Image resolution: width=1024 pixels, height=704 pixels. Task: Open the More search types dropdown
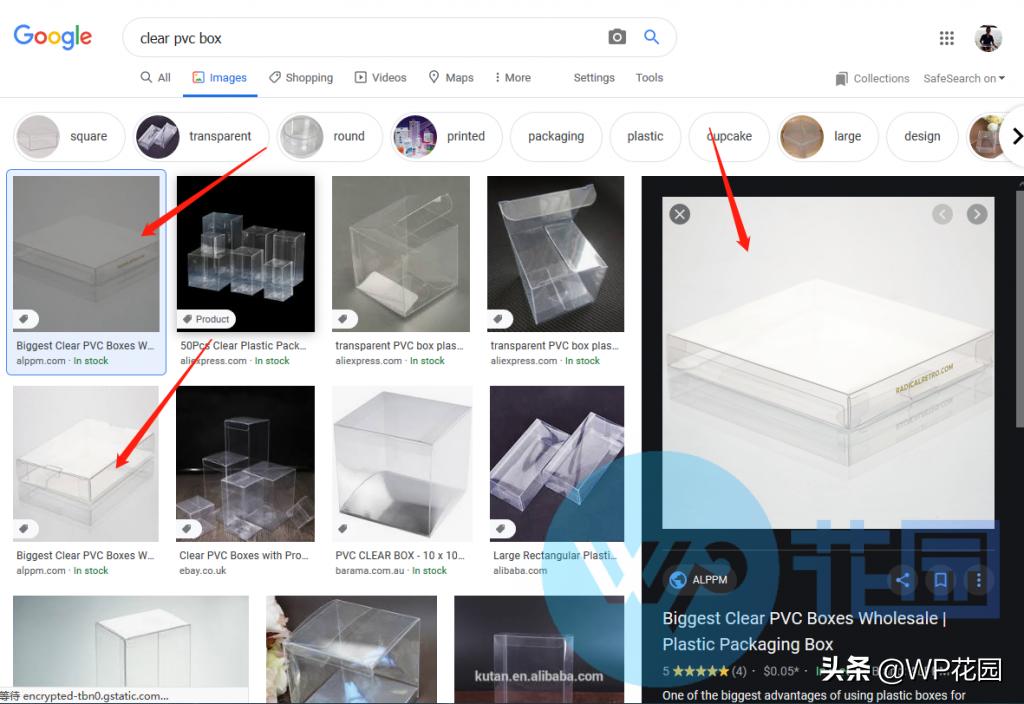(512, 77)
